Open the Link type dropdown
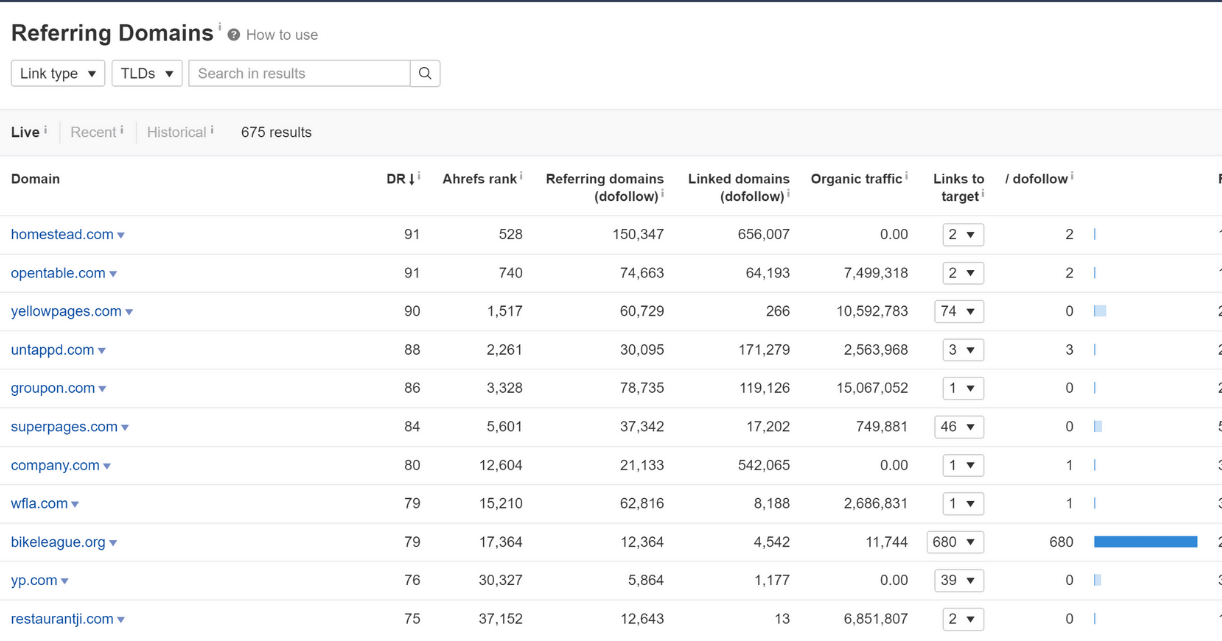 coord(58,73)
